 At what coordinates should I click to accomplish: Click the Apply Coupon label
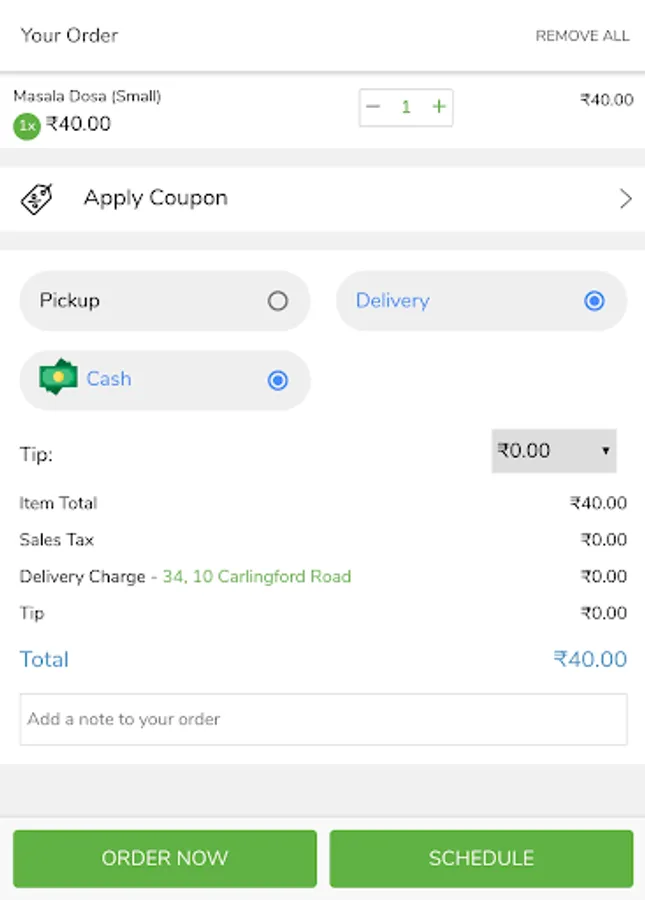(x=155, y=198)
